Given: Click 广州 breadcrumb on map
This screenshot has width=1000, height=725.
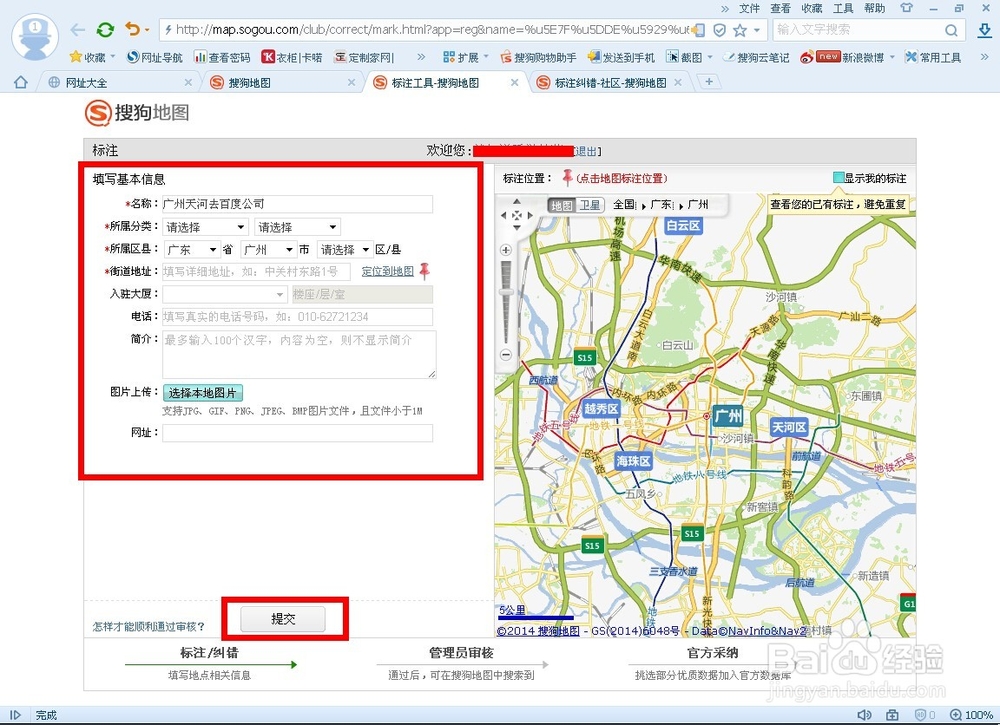Looking at the screenshot, I should coord(698,205).
